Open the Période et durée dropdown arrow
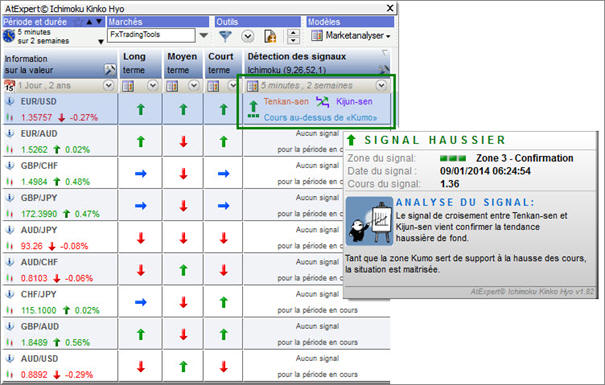605x385 pixels. 101,41
